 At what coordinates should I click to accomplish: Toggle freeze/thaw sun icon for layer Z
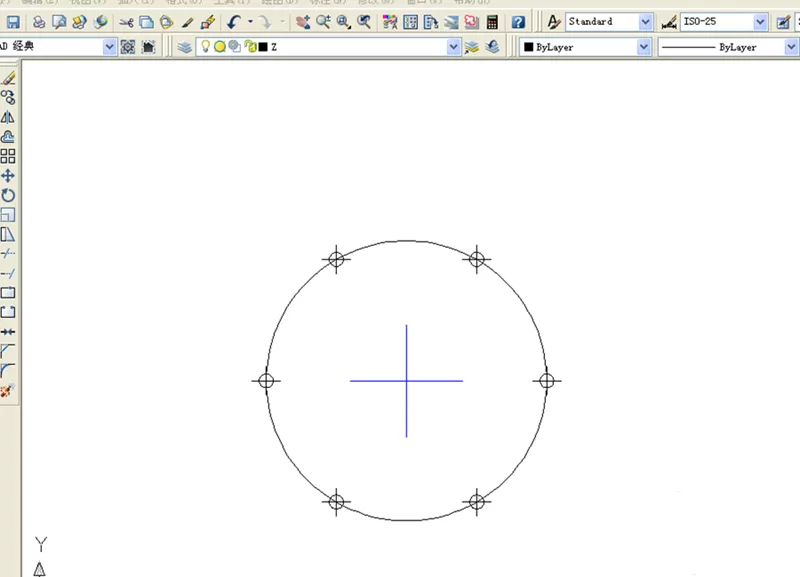pos(219,47)
